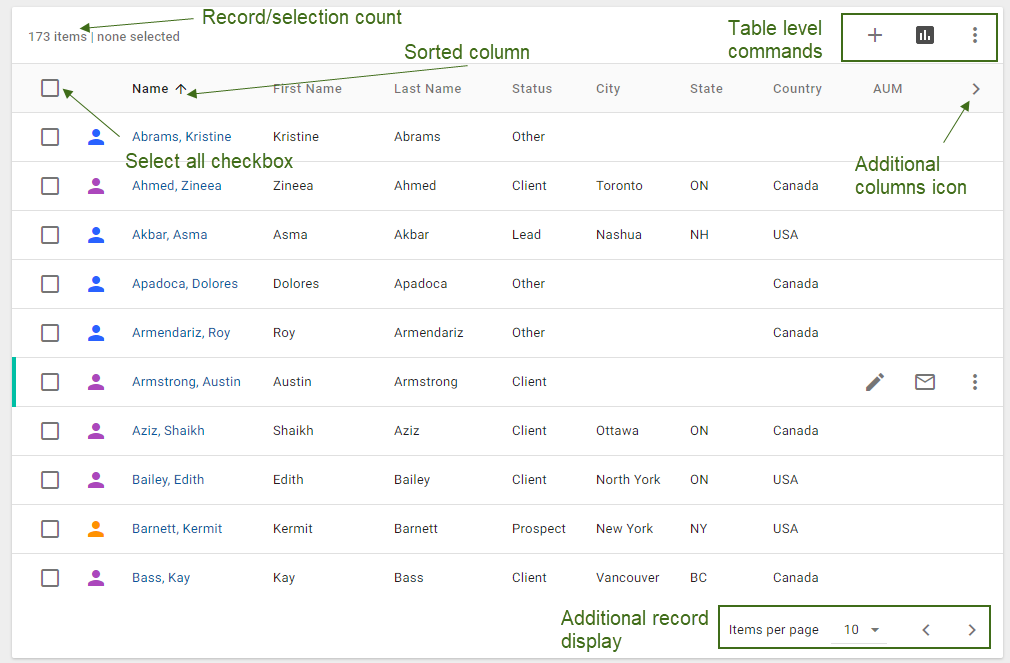Open three-dot menu on Armstrong, Austin row
Image resolution: width=1010 pixels, height=663 pixels.
[x=975, y=382]
